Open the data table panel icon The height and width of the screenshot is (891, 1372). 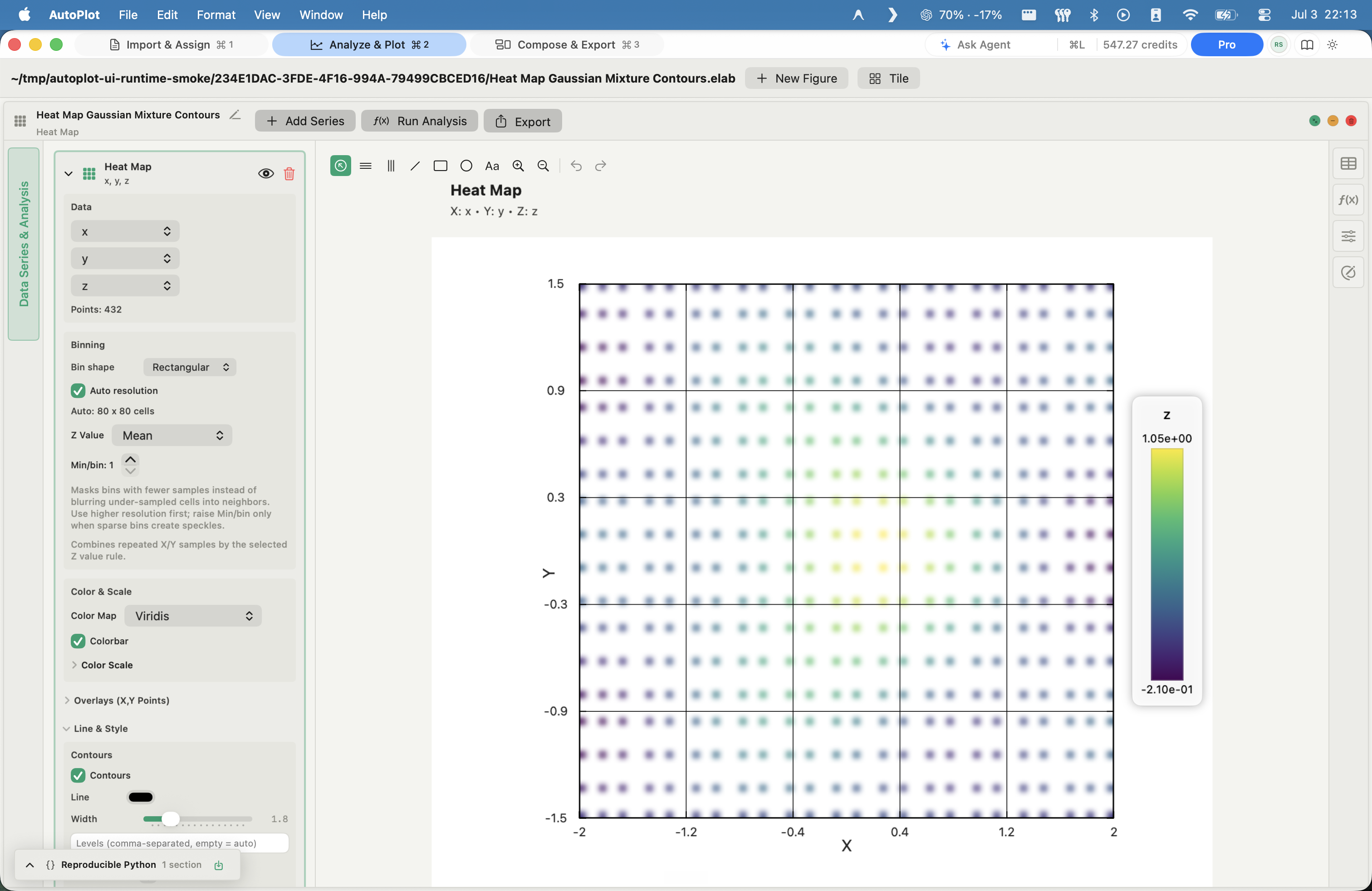point(1348,164)
